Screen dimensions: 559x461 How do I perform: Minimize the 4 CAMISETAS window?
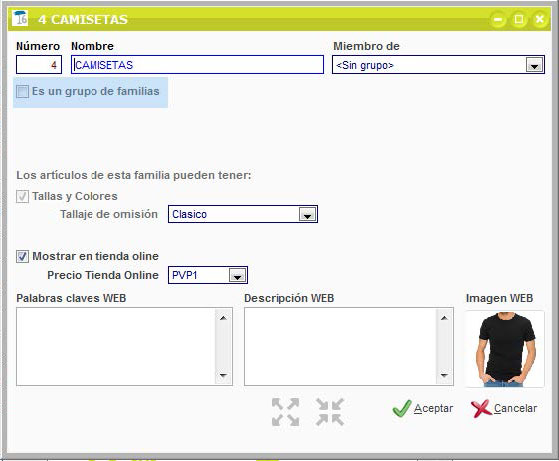click(x=498, y=19)
